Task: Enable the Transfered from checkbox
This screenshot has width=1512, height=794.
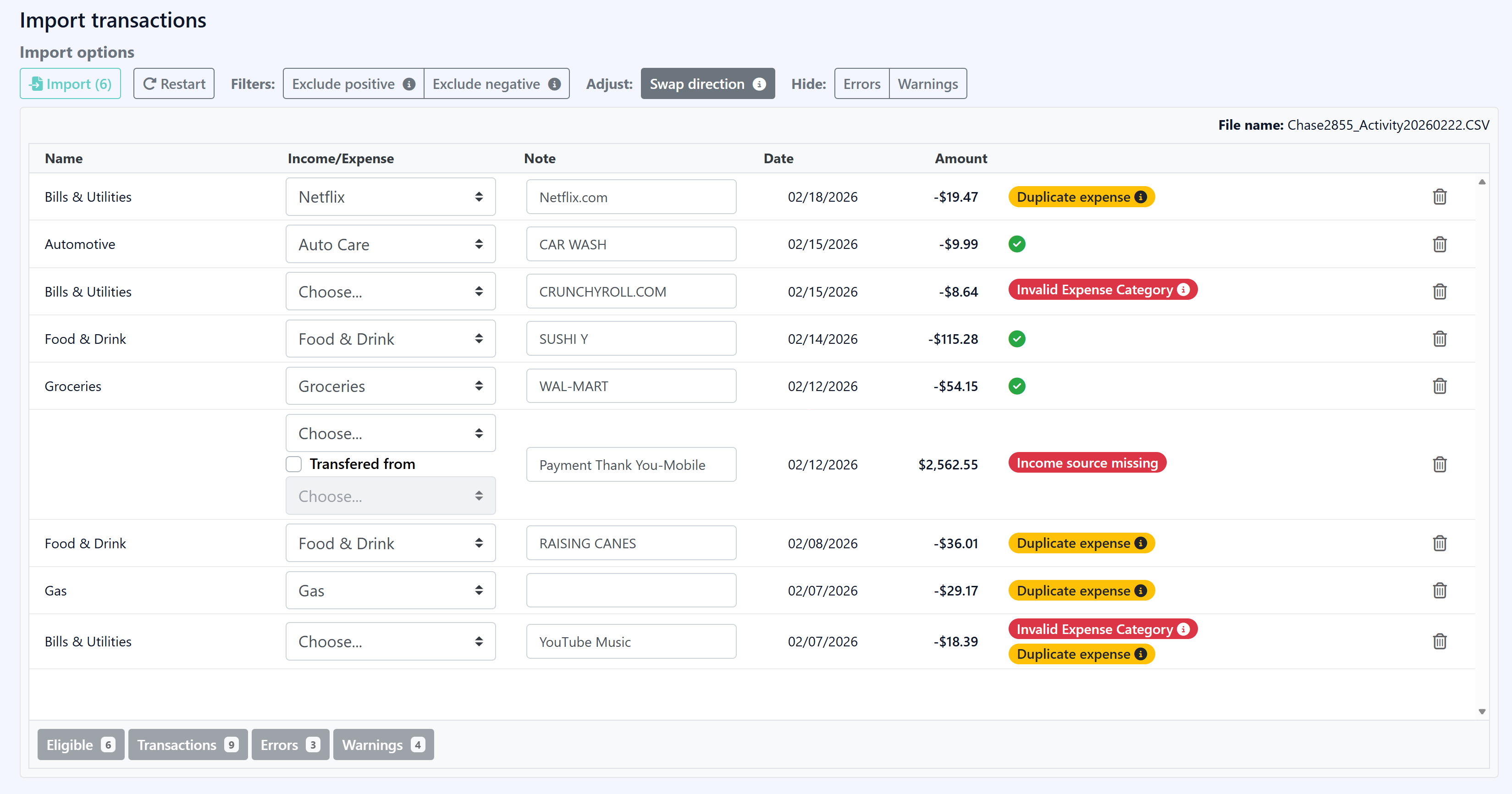Action: [x=293, y=463]
